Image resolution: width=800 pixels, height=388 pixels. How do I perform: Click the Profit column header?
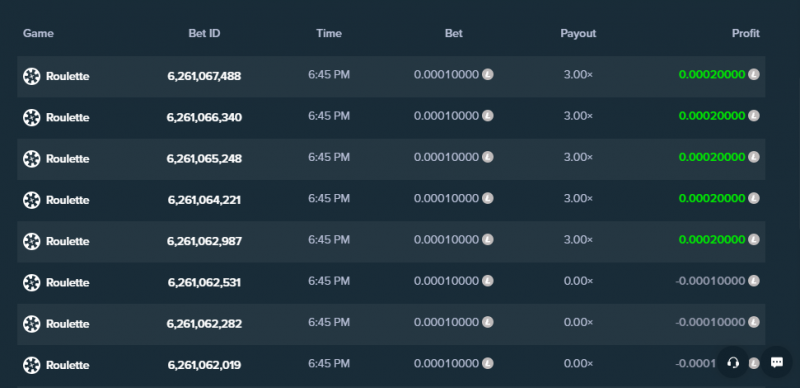[745, 33]
